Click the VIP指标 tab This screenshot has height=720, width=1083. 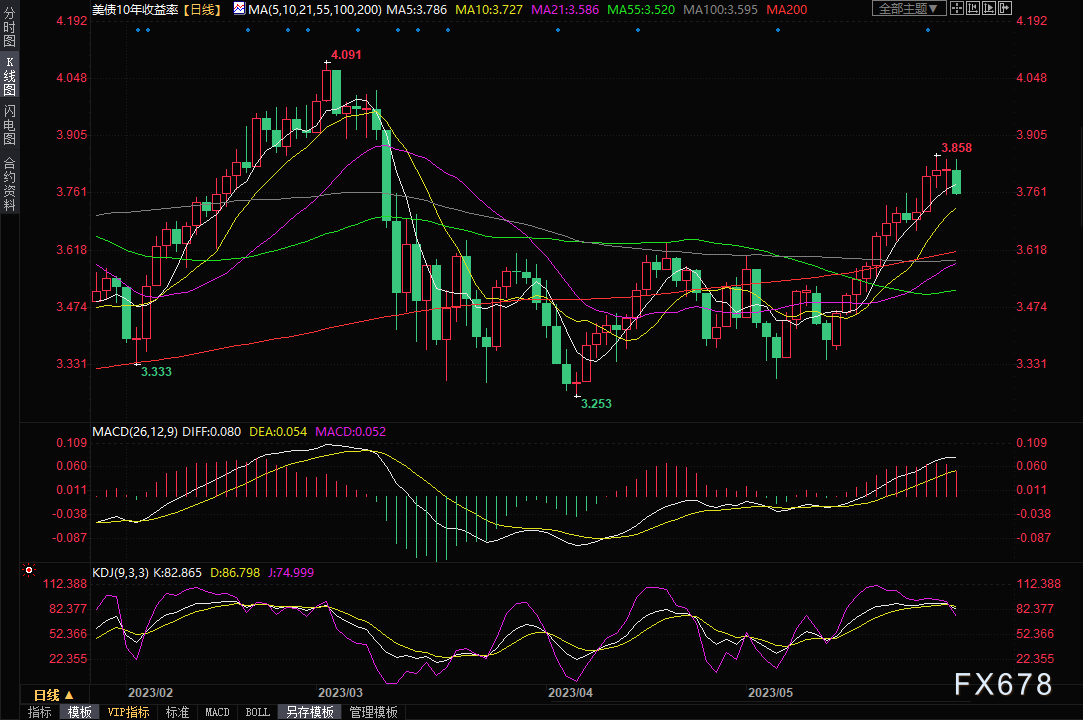click(x=128, y=712)
